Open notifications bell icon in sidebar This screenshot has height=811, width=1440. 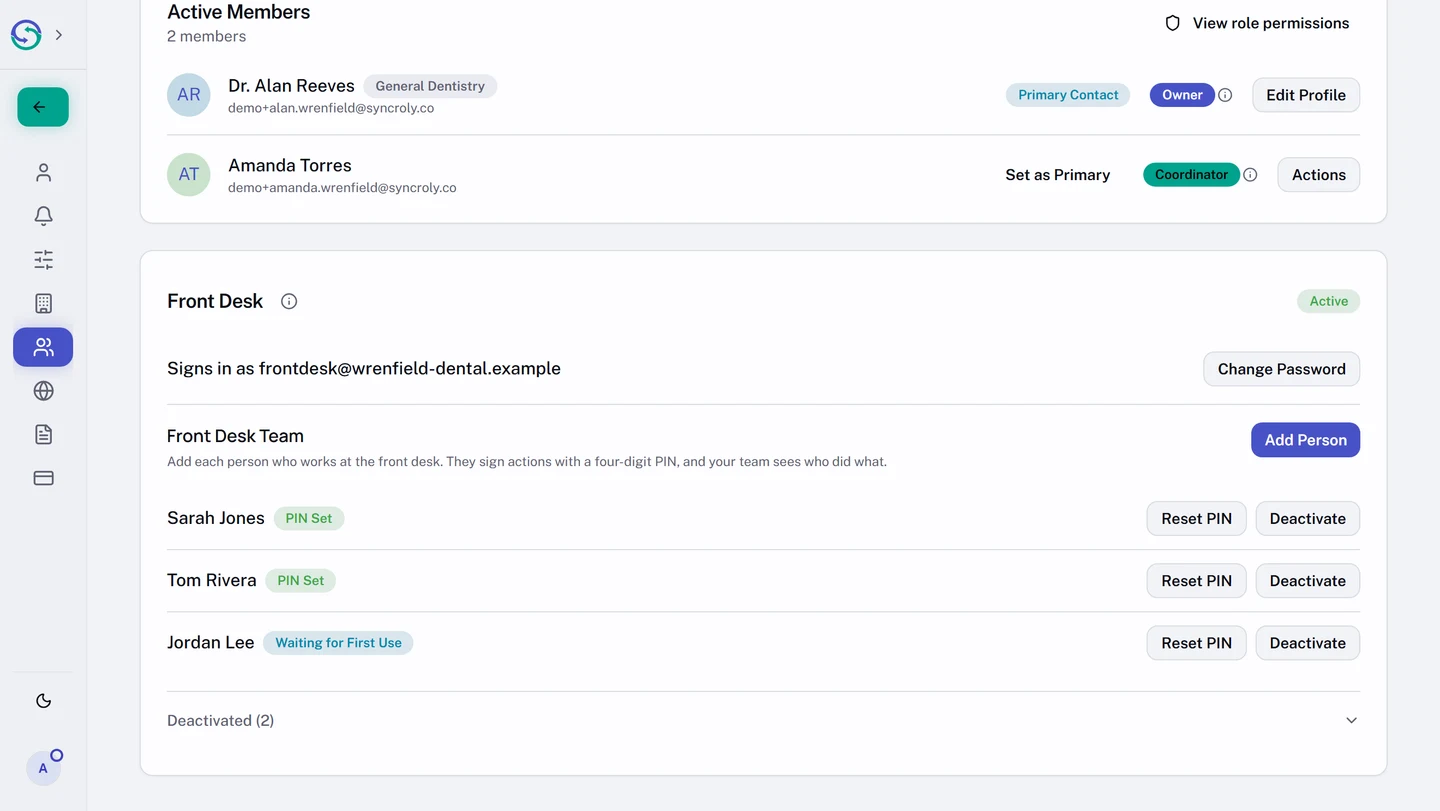tap(43, 216)
